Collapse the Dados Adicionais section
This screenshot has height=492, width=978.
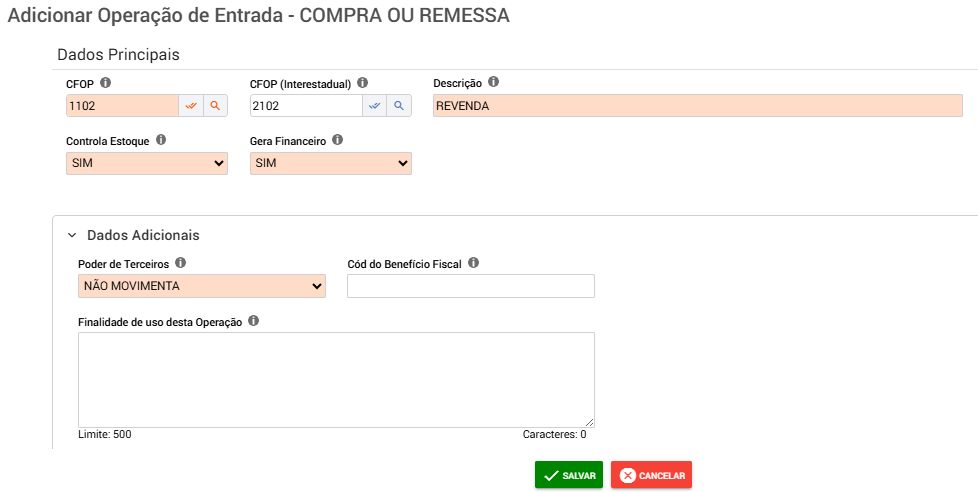(x=71, y=236)
